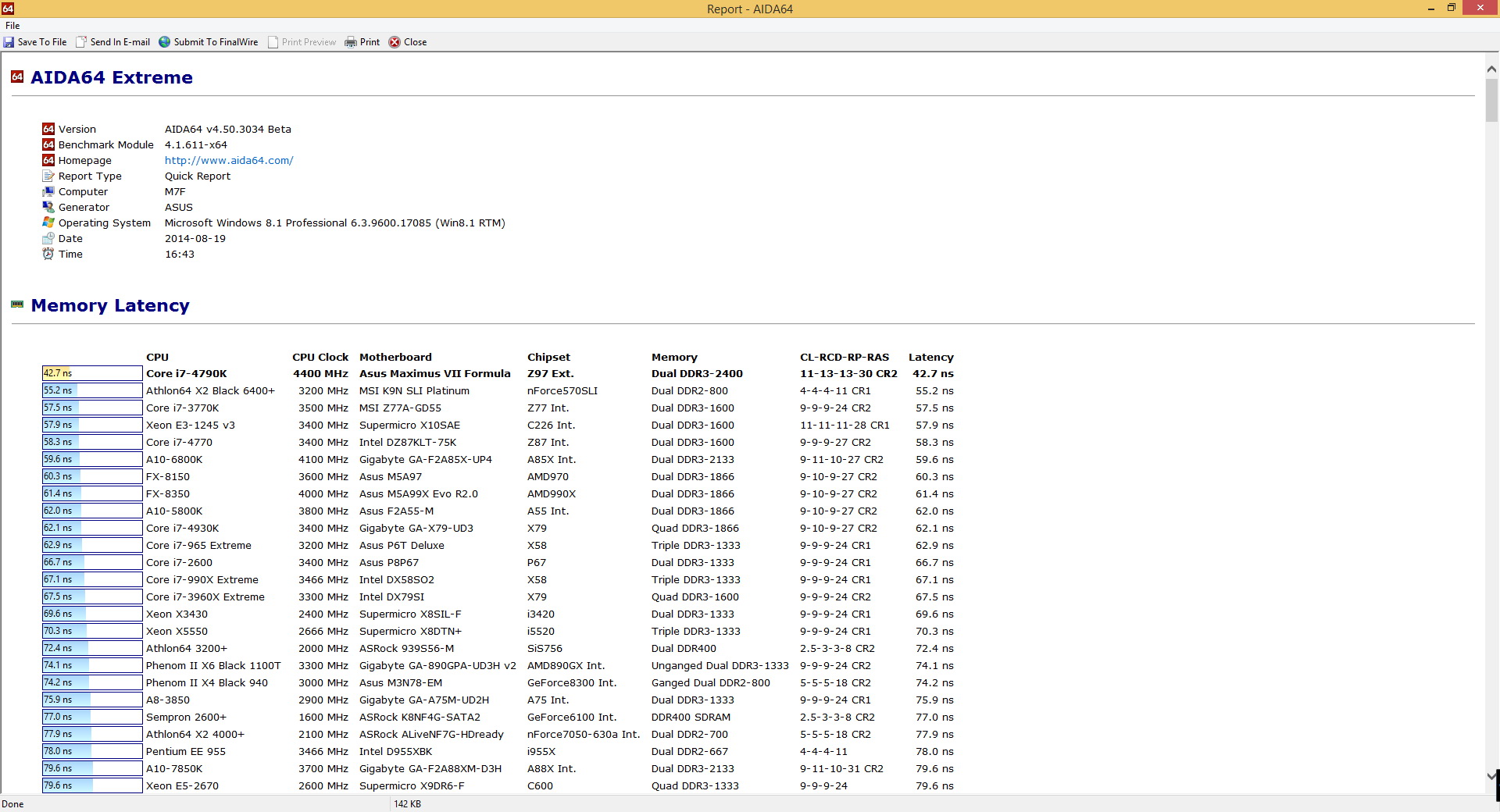Click the scrollbar up arrow

[1491, 69]
